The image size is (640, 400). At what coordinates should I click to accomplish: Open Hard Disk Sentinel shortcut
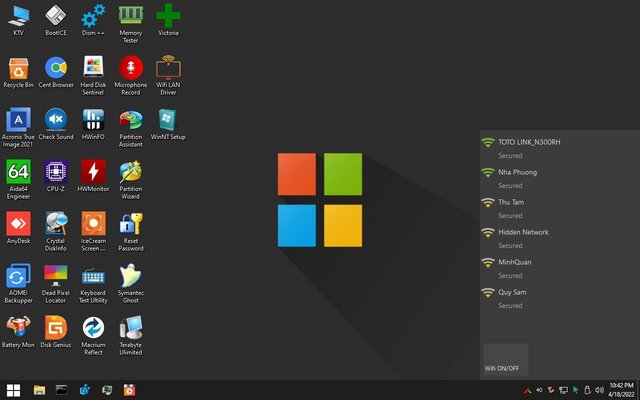93,76
